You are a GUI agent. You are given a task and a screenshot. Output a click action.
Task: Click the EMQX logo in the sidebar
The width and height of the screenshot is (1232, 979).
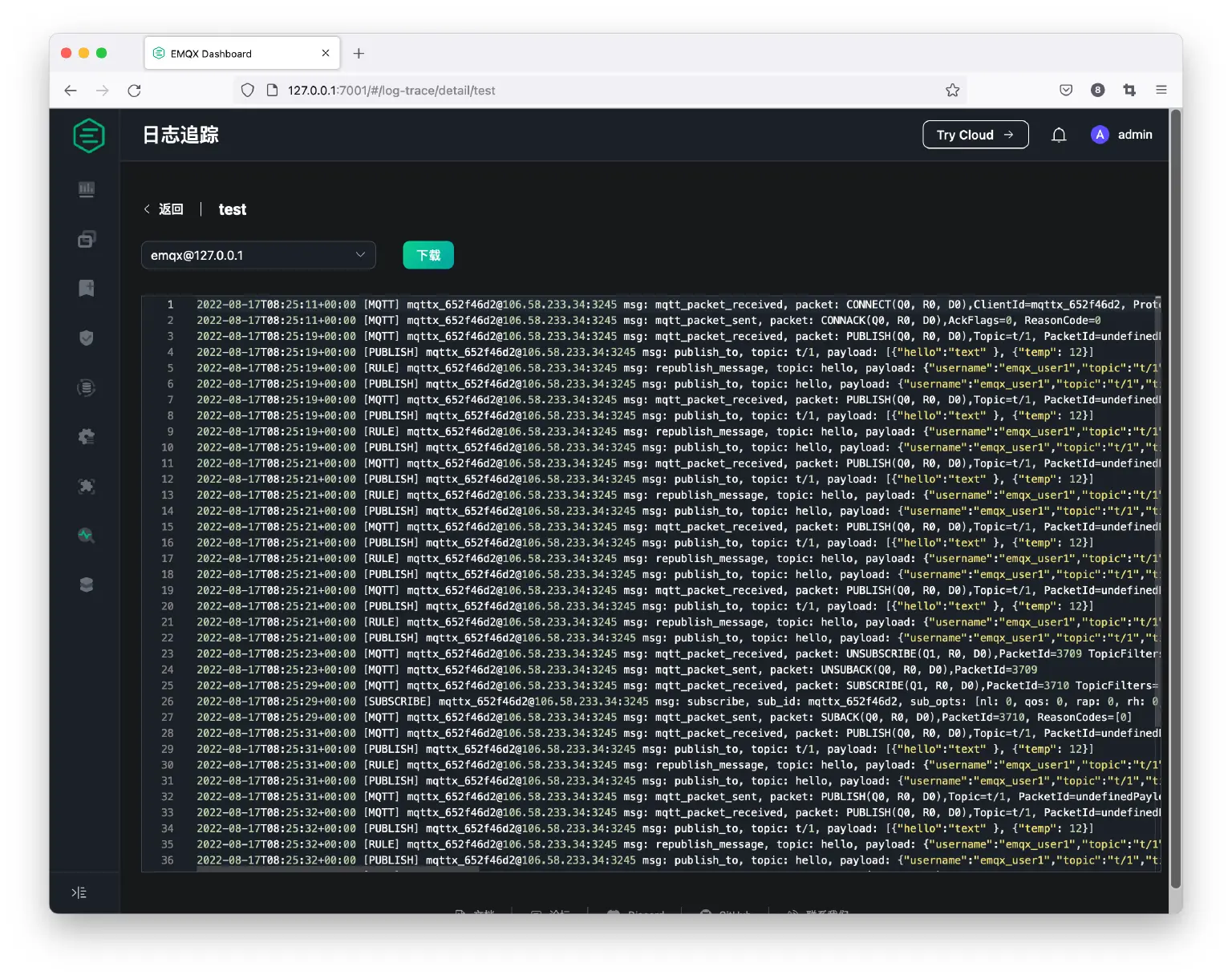coord(88,135)
